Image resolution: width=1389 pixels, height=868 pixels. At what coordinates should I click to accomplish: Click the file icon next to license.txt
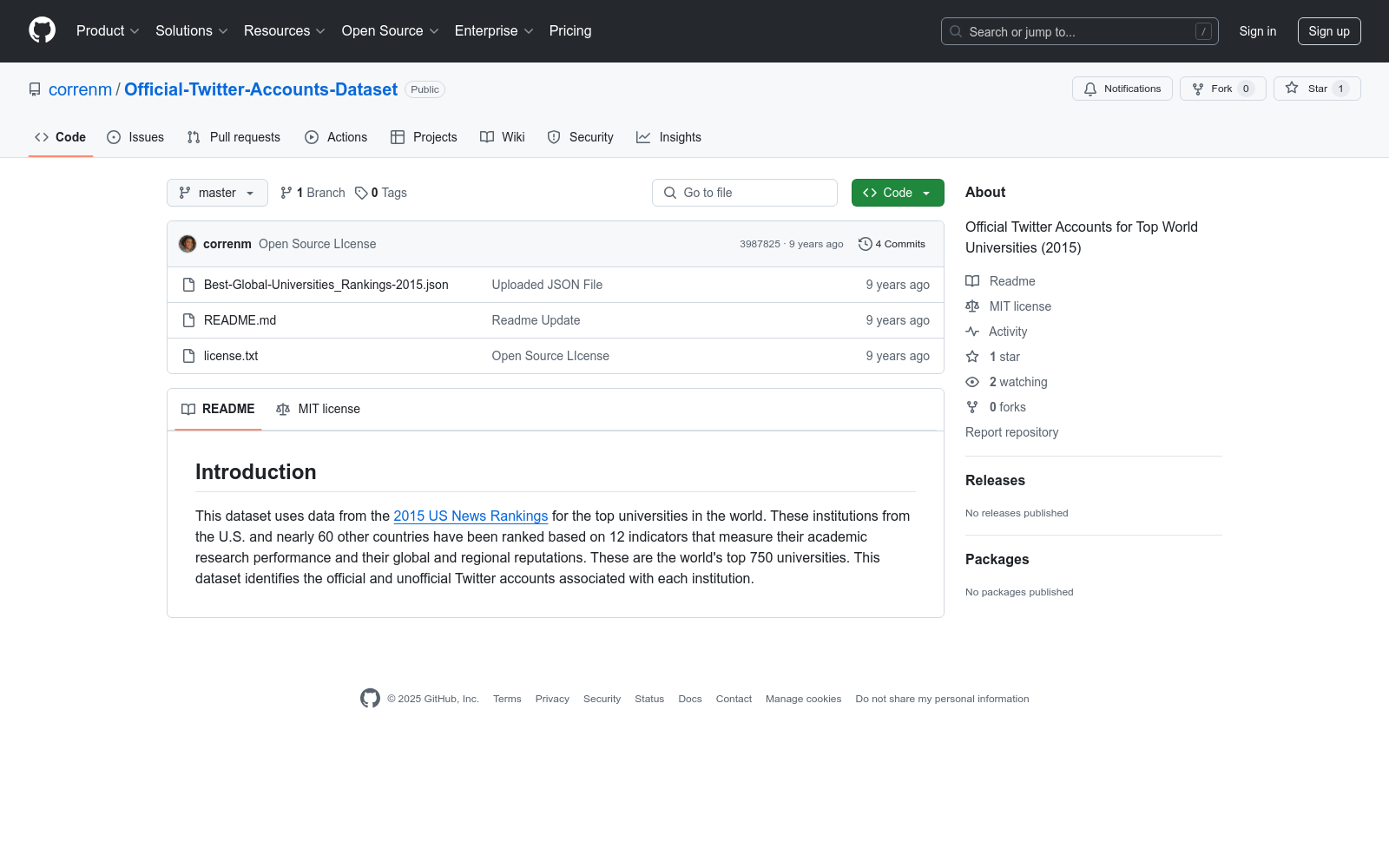188,356
